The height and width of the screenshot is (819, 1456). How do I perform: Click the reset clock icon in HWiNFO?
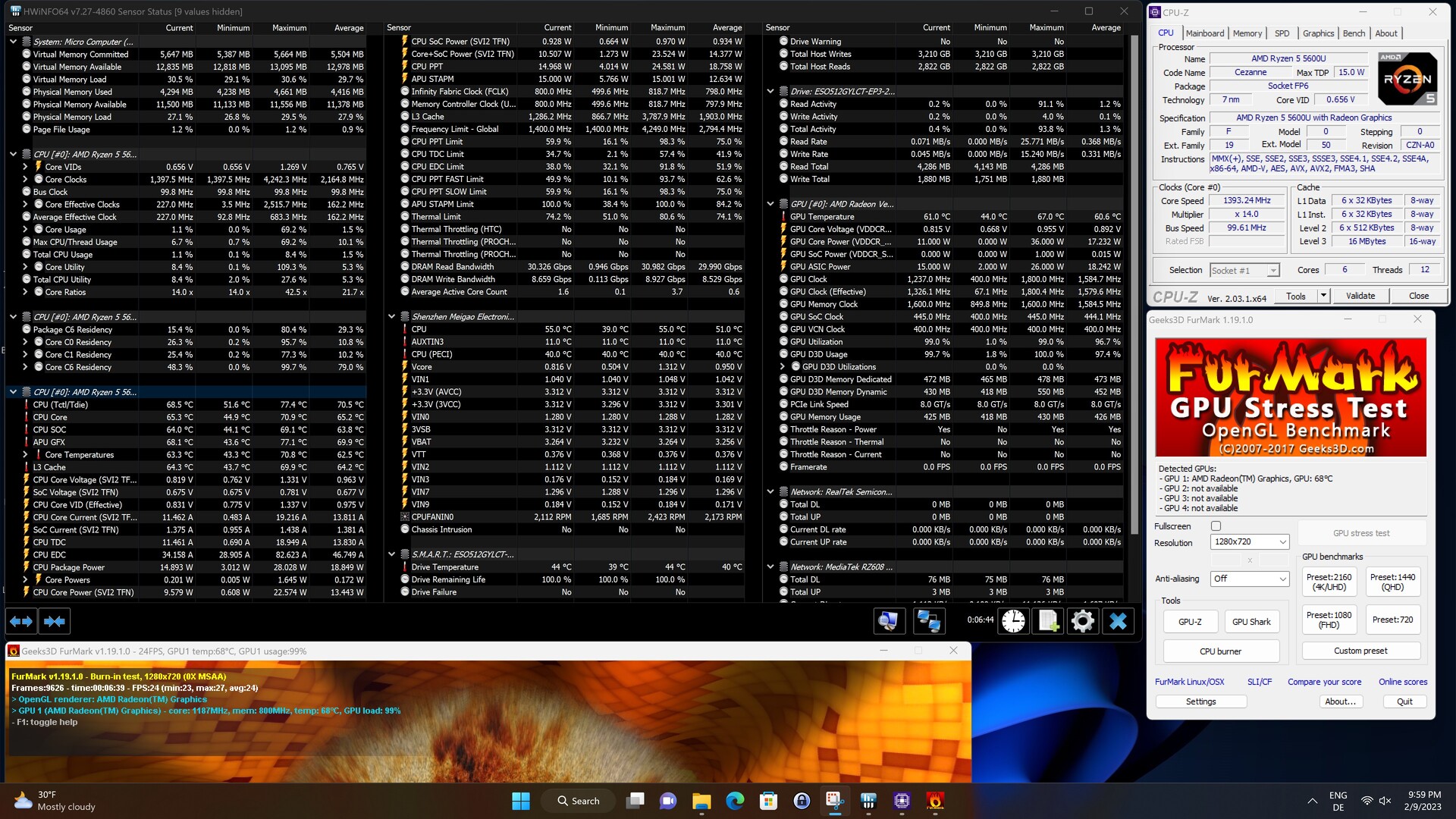pos(1013,622)
